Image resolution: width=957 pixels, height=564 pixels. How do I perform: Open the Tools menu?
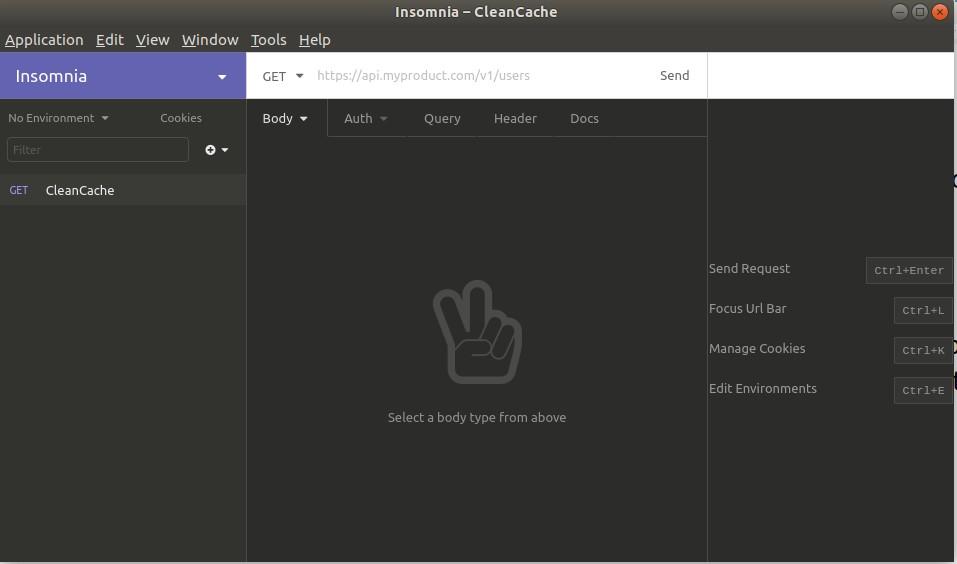(x=268, y=40)
